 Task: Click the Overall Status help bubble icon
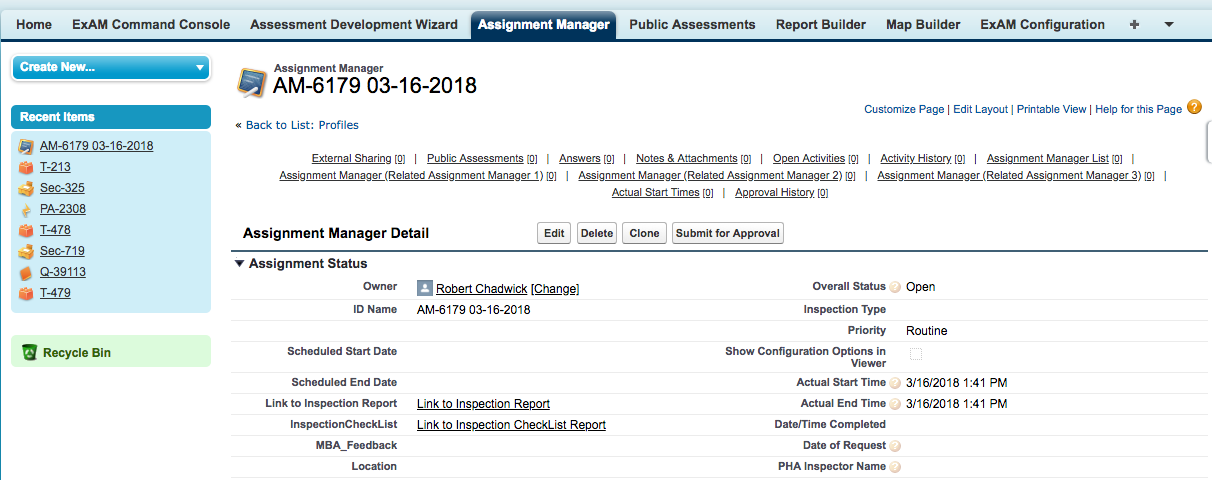pos(895,287)
